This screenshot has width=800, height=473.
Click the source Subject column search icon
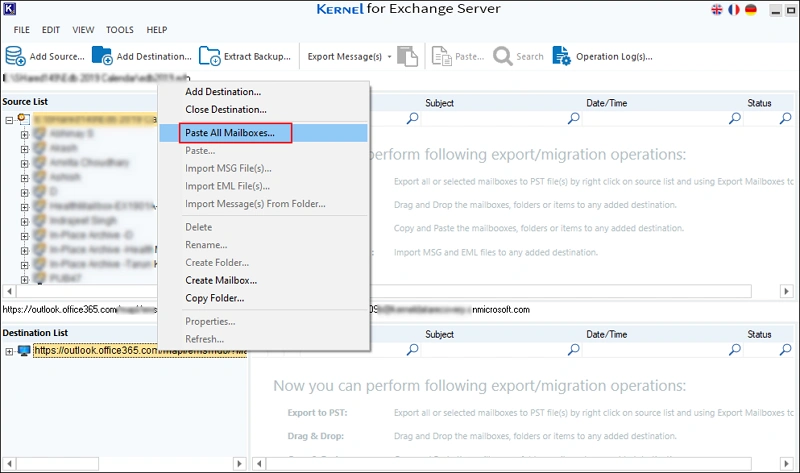coord(574,118)
